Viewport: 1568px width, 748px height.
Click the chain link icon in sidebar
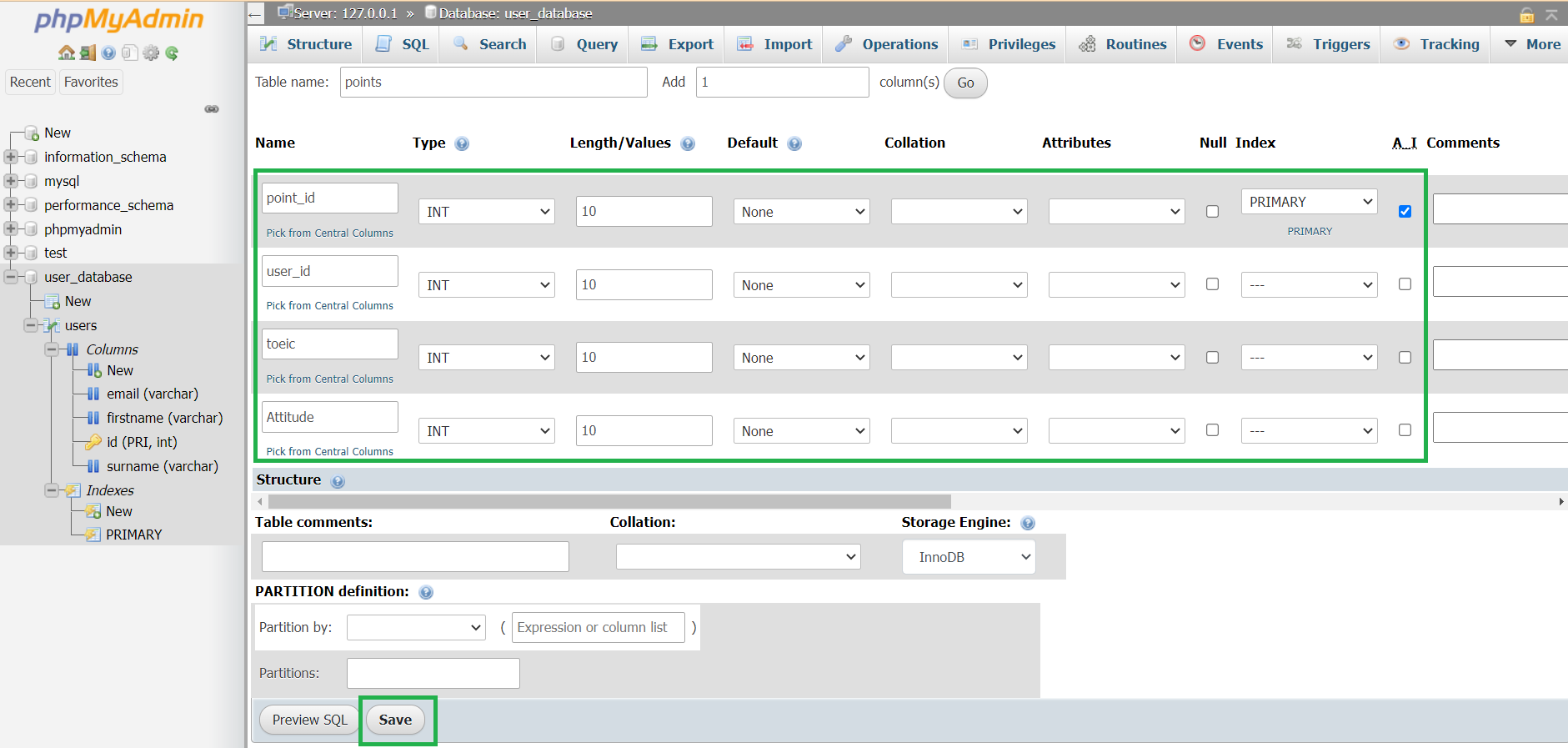point(212,109)
